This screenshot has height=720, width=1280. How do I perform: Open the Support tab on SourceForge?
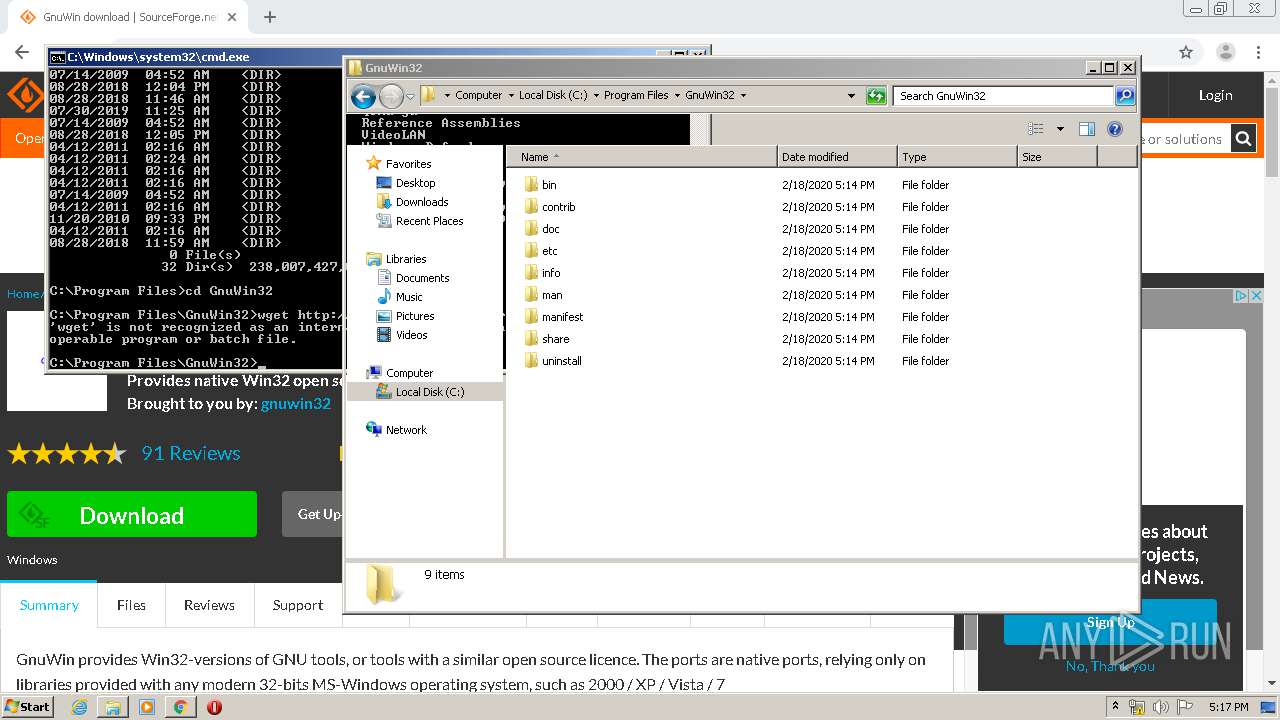(x=298, y=605)
